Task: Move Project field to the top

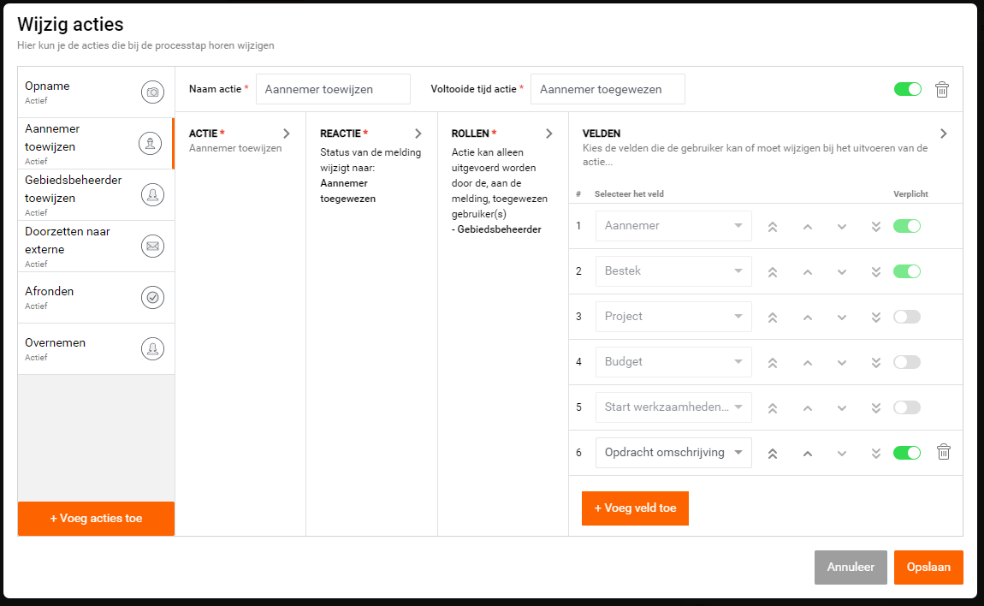Action: [773, 317]
